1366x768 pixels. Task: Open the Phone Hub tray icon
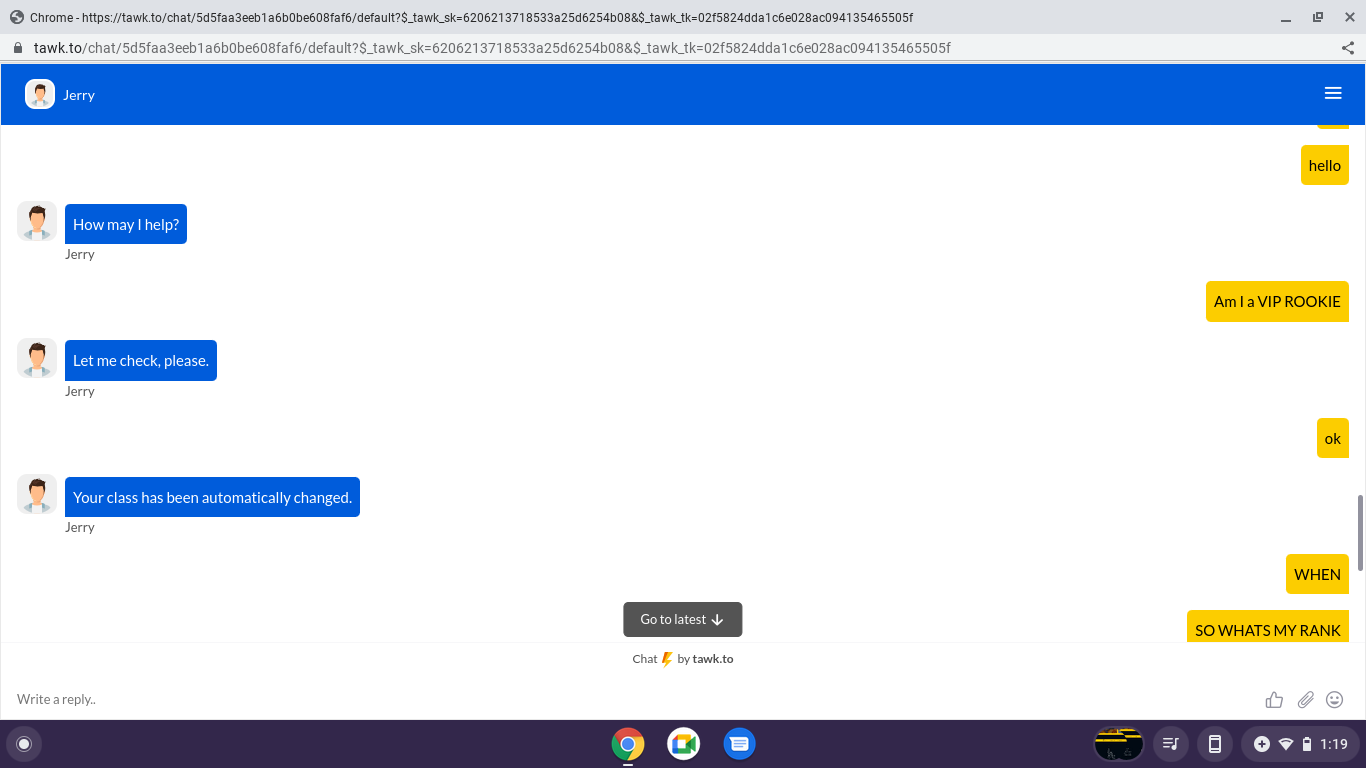[x=1215, y=744]
